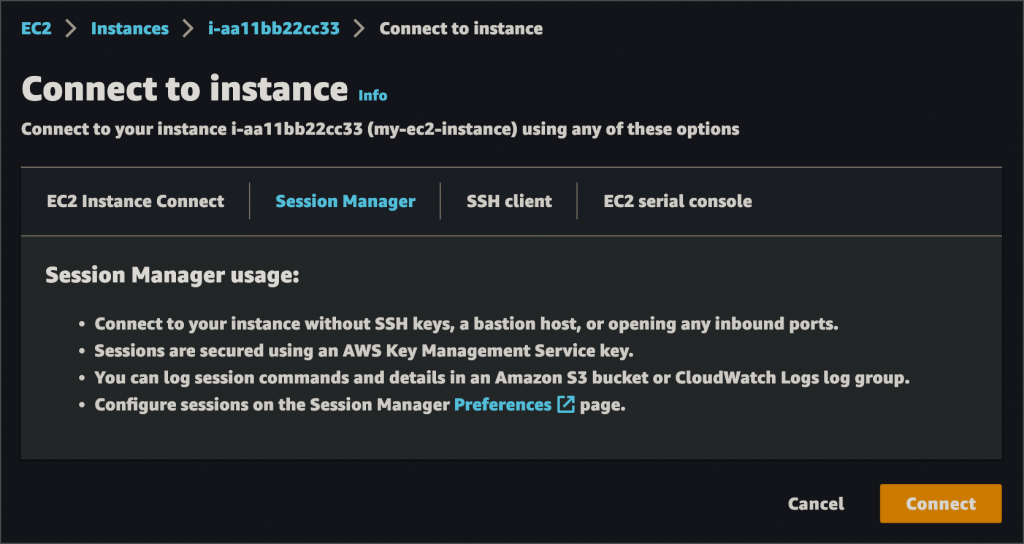Click the chevron separator after Instances breadcrumb

(188, 29)
